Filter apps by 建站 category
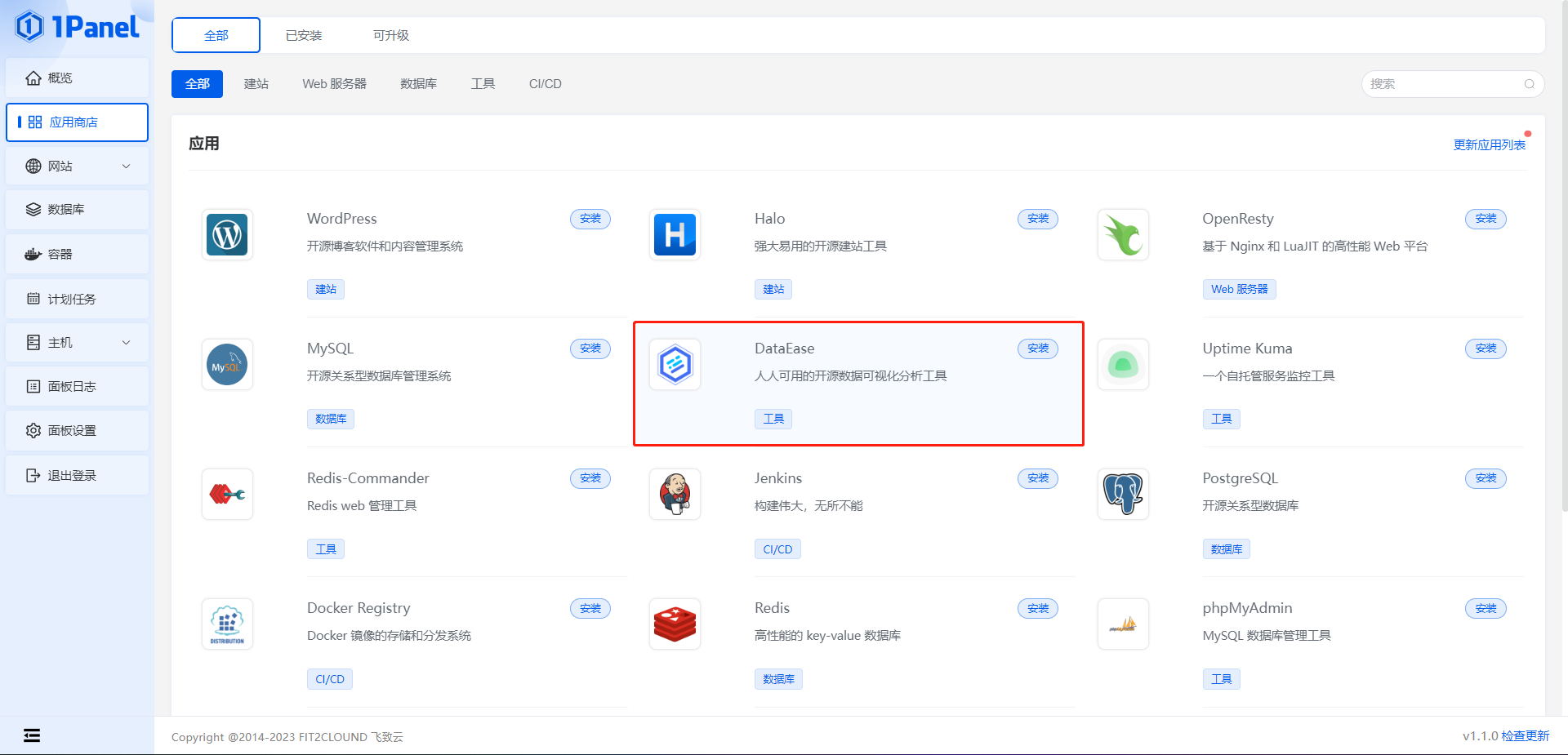This screenshot has height=755, width=1568. 256,84
